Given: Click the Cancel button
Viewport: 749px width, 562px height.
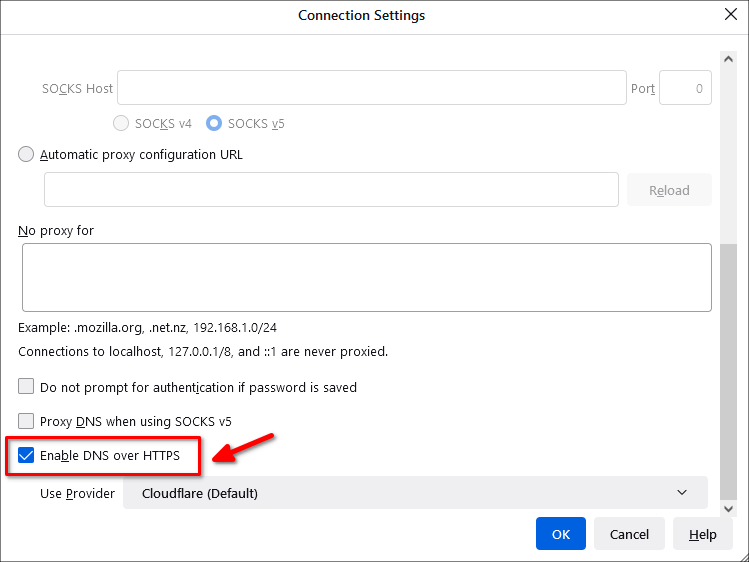Looking at the screenshot, I should 629,534.
